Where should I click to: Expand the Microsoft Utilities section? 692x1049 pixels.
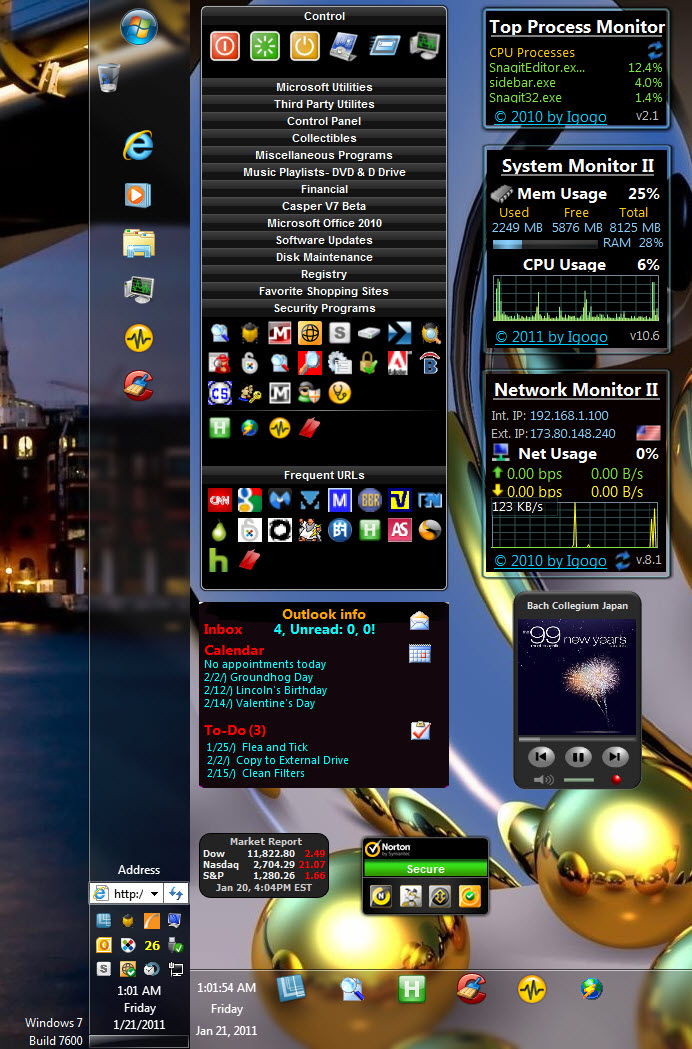click(x=324, y=87)
